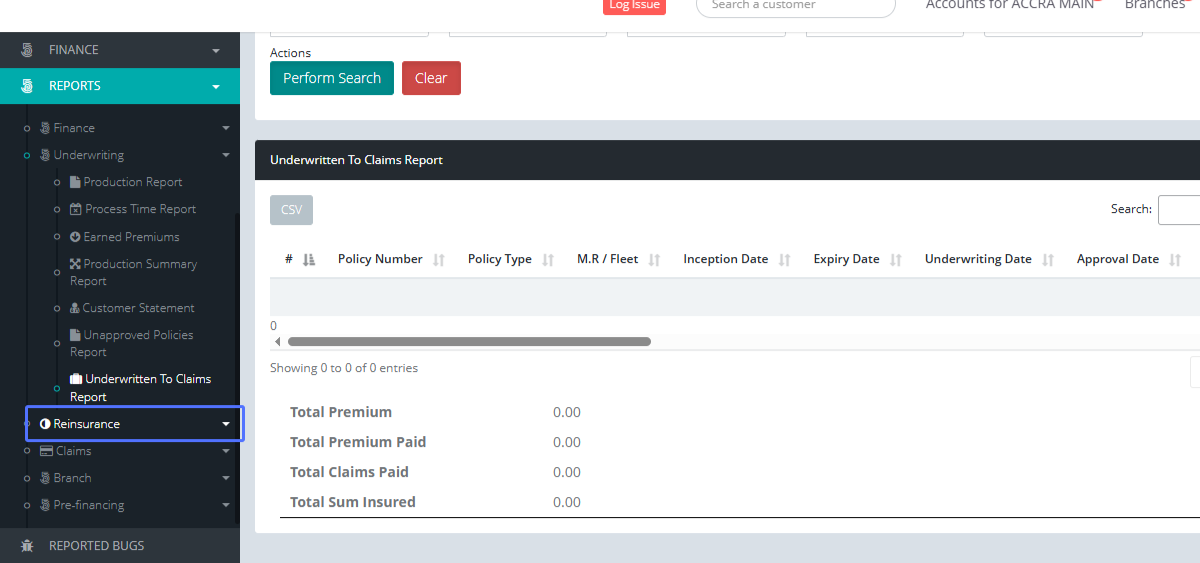Viewport: 1200px width, 563px height.
Task: Expand the Reinsurance submenu arrow
Action: click(x=226, y=424)
